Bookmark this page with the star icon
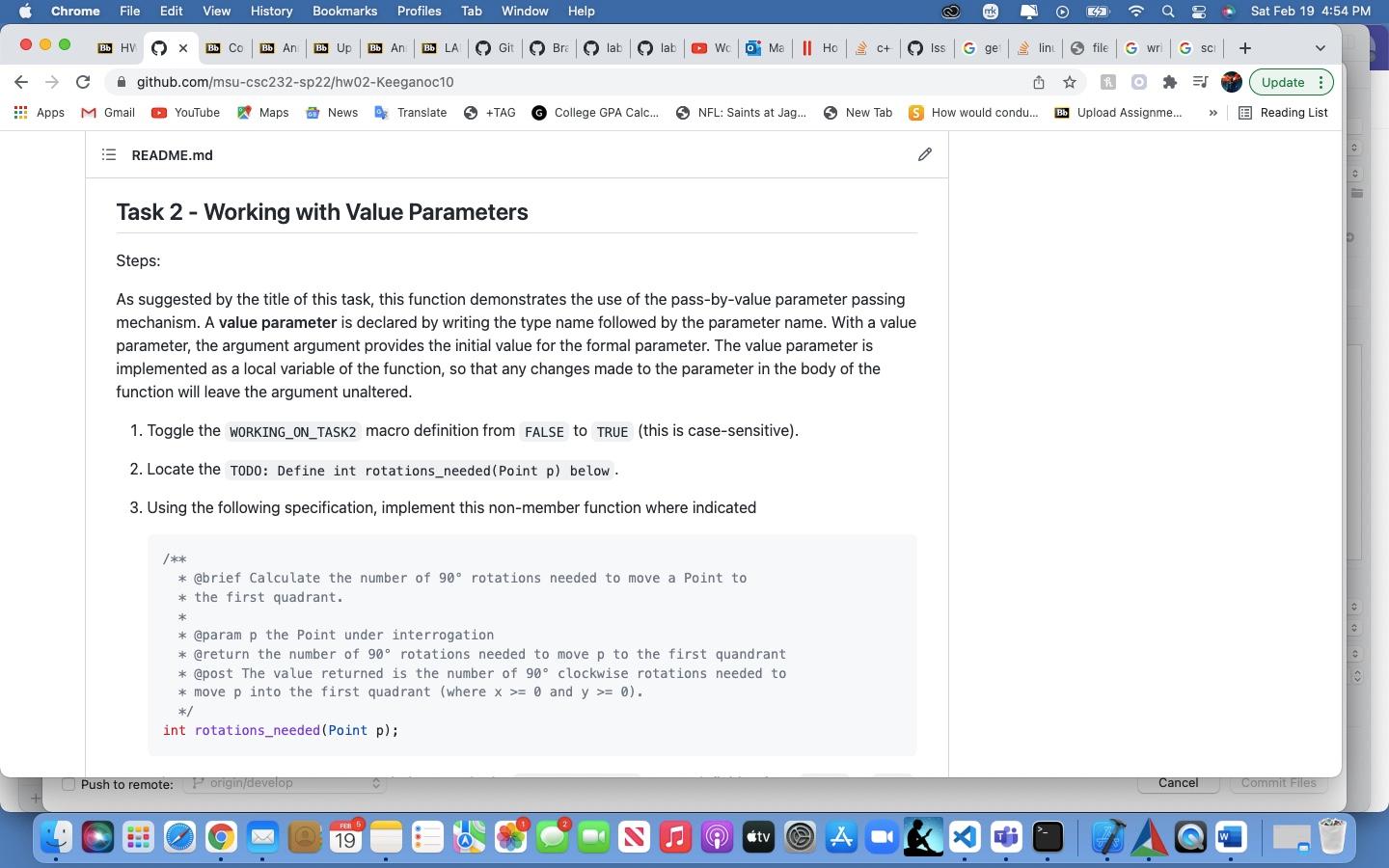 (x=1070, y=83)
